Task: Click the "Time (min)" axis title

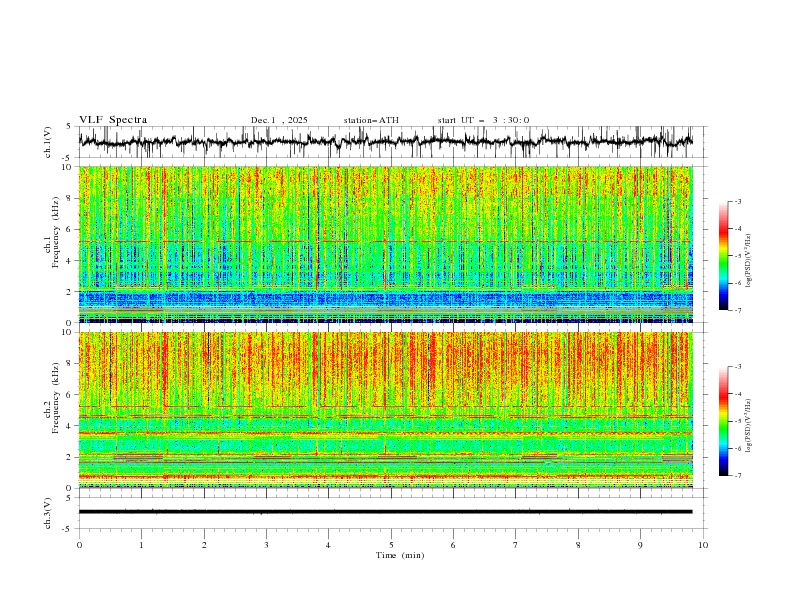Action: [400, 555]
